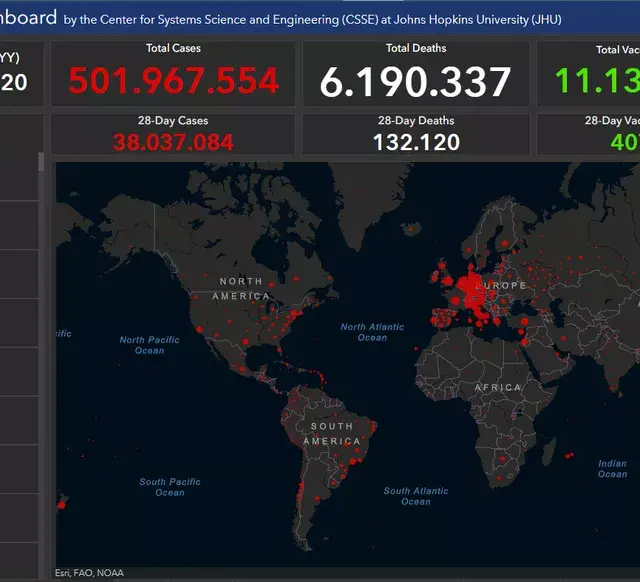
Task: Click the Africa label on the map
Action: (497, 387)
